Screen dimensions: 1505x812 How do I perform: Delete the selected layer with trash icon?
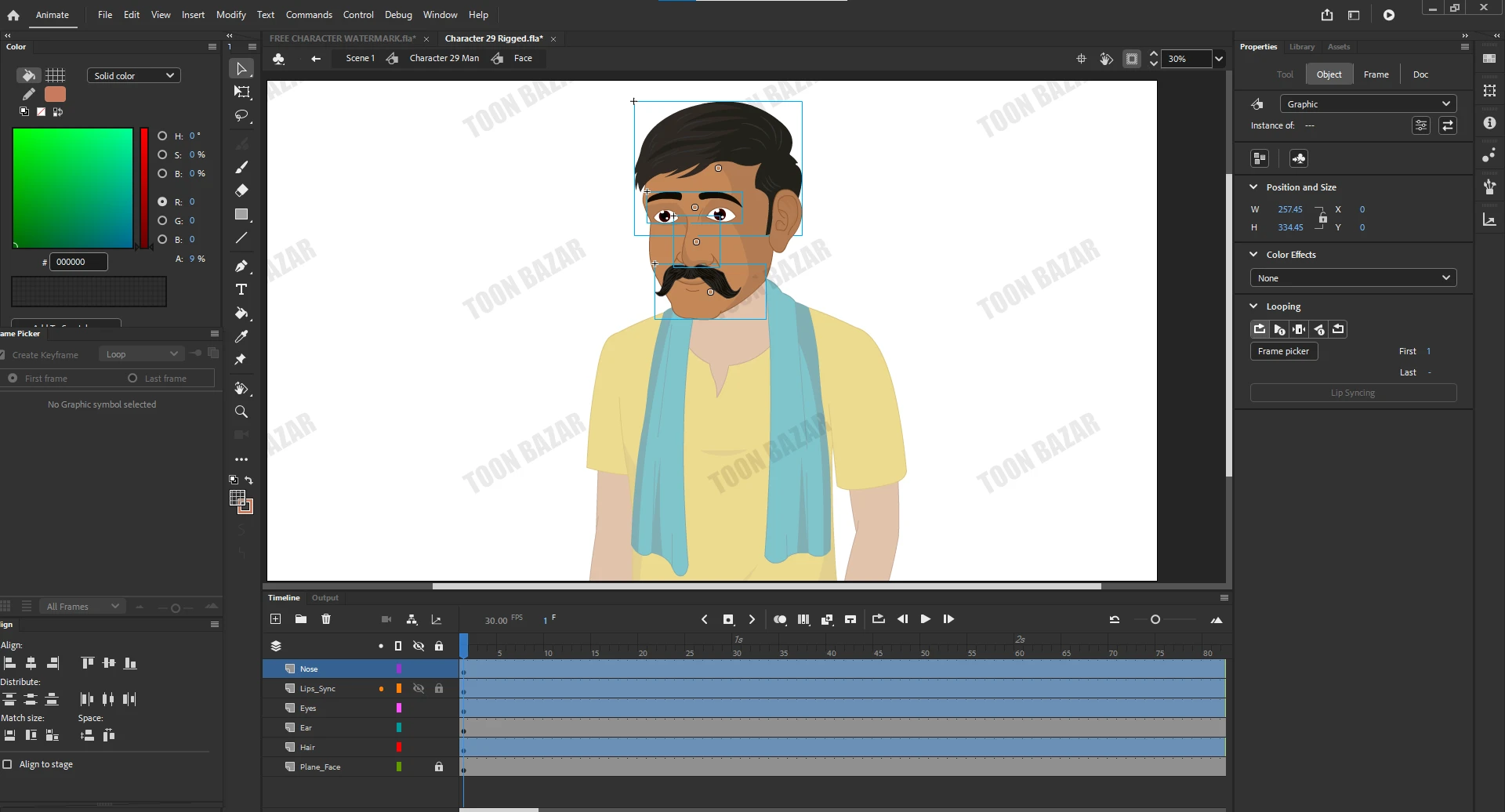click(326, 619)
